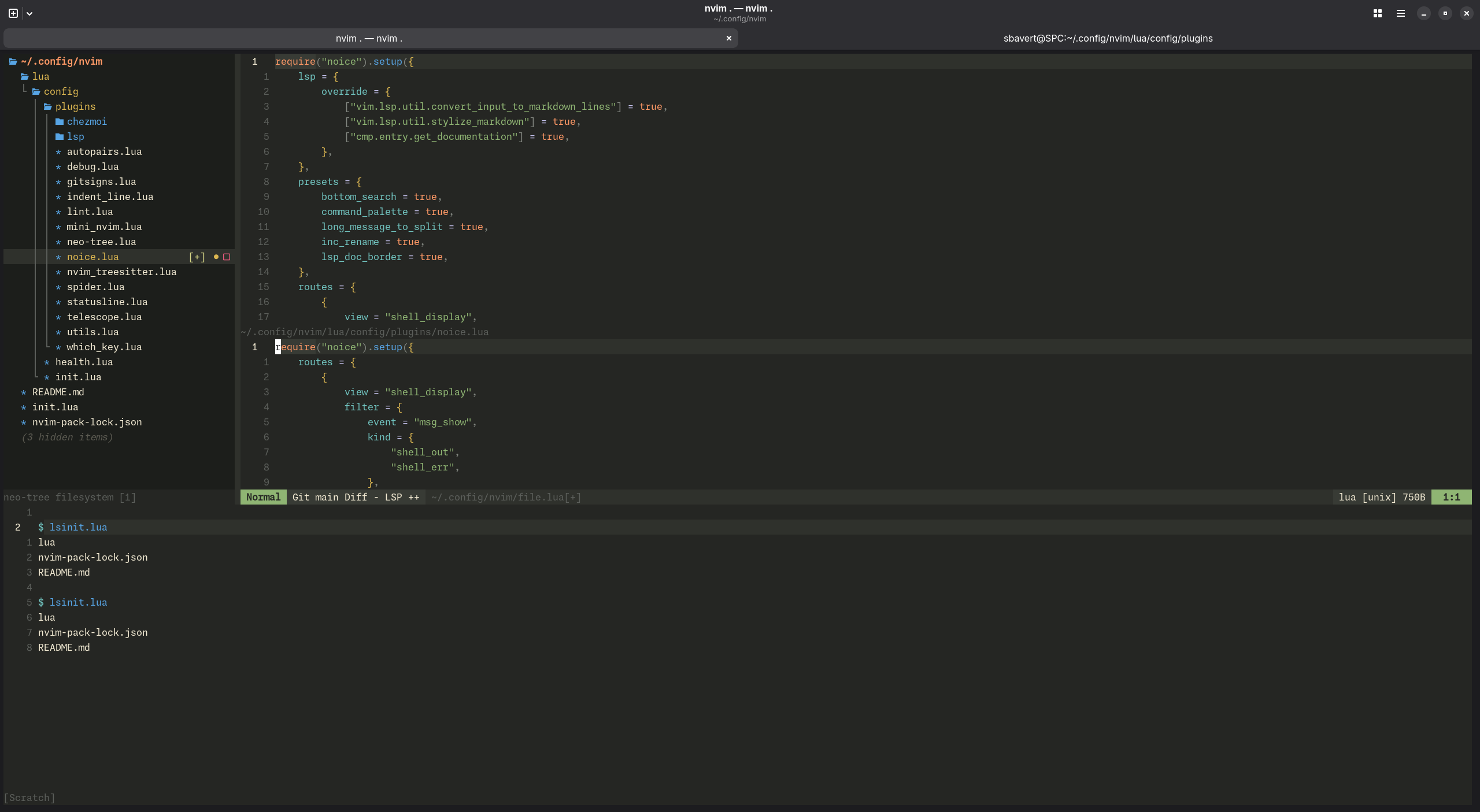1480x812 pixels.
Task: Click the '(3 hidden items)' entry
Action: point(67,437)
